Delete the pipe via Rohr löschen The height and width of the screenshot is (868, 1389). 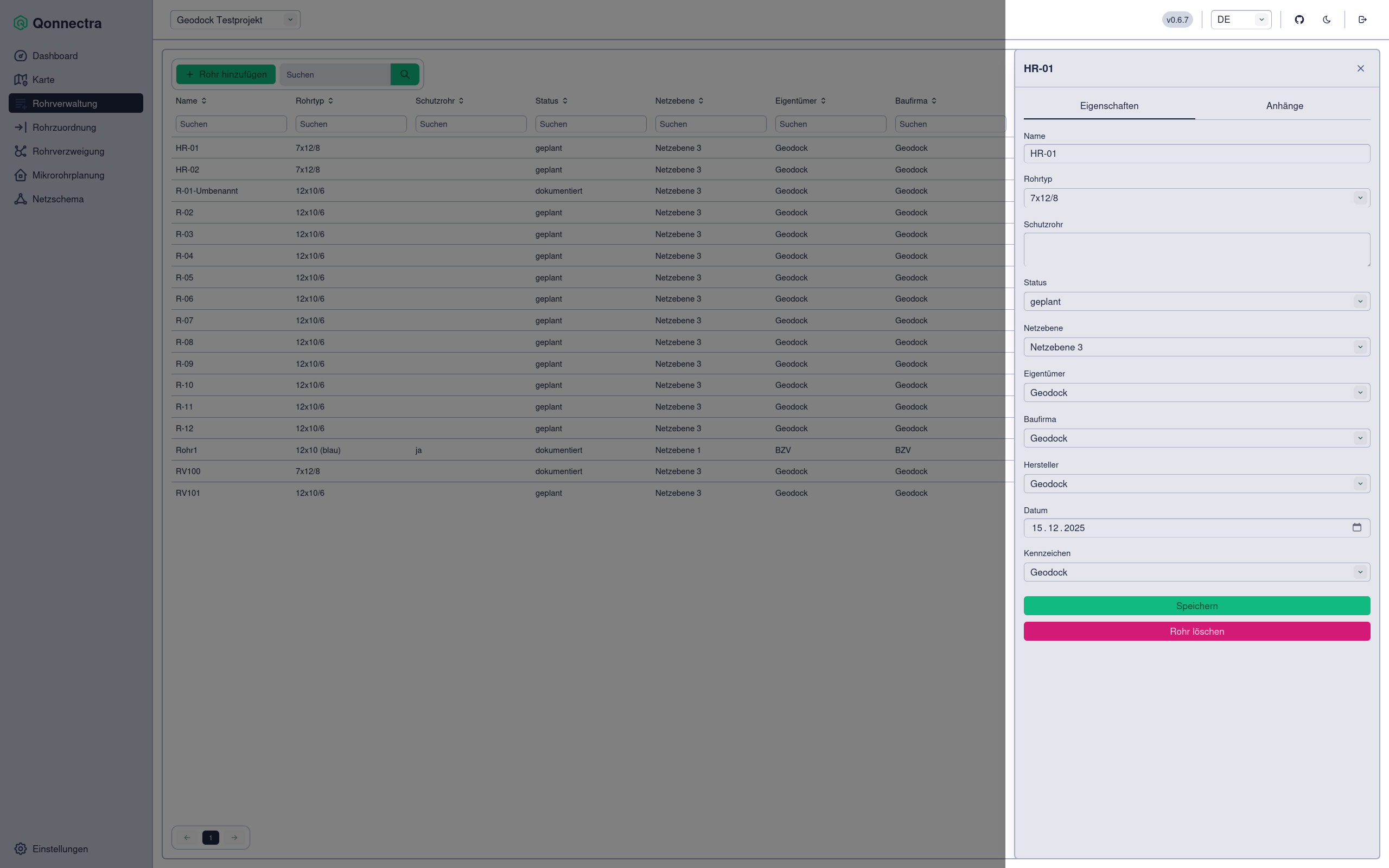(x=1196, y=631)
